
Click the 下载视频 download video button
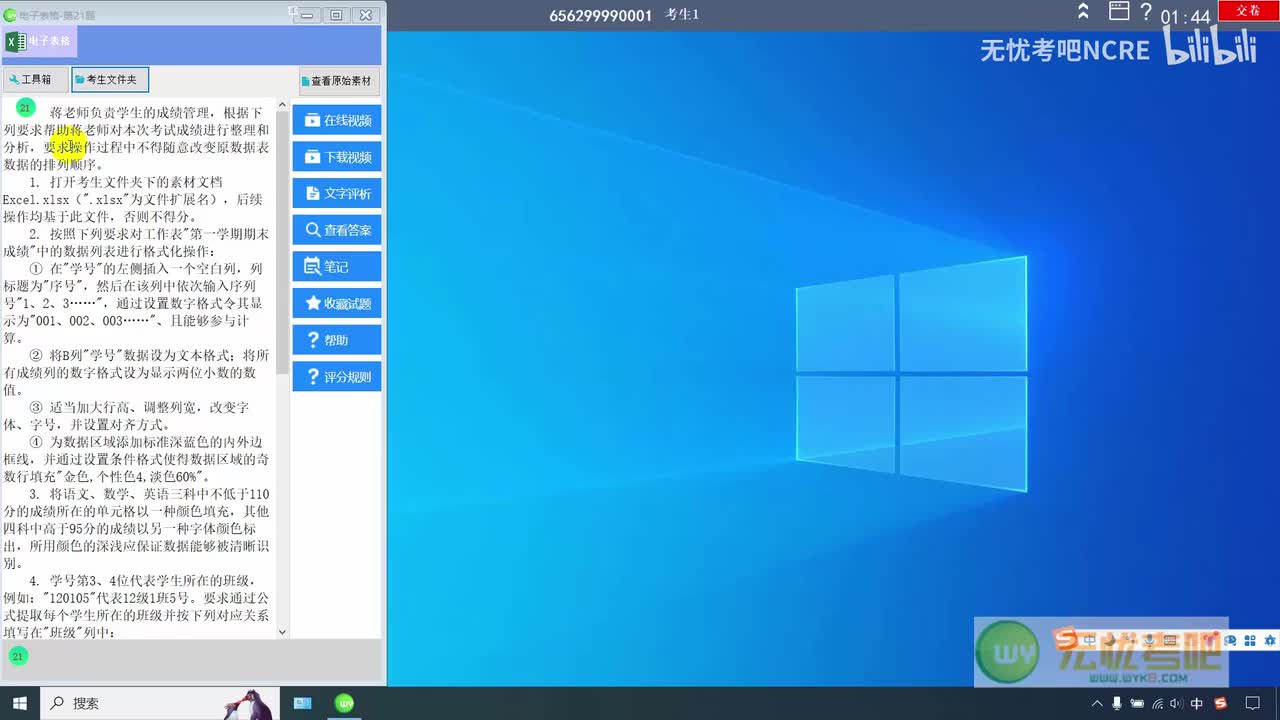coord(337,157)
